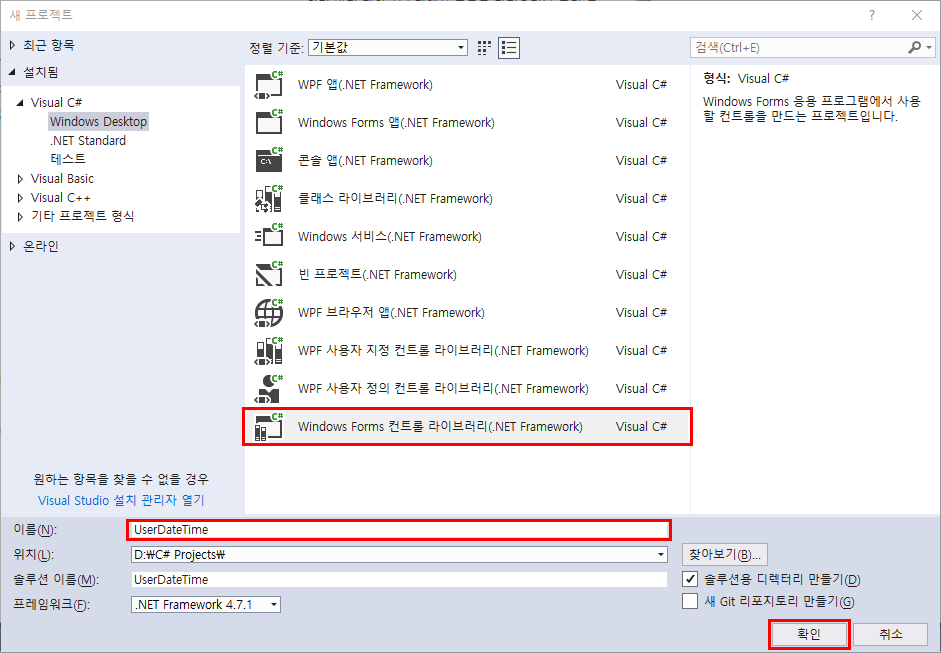
Task: Select Windows Forms 앱(.NET Framework) template
Action: [x=467, y=122]
